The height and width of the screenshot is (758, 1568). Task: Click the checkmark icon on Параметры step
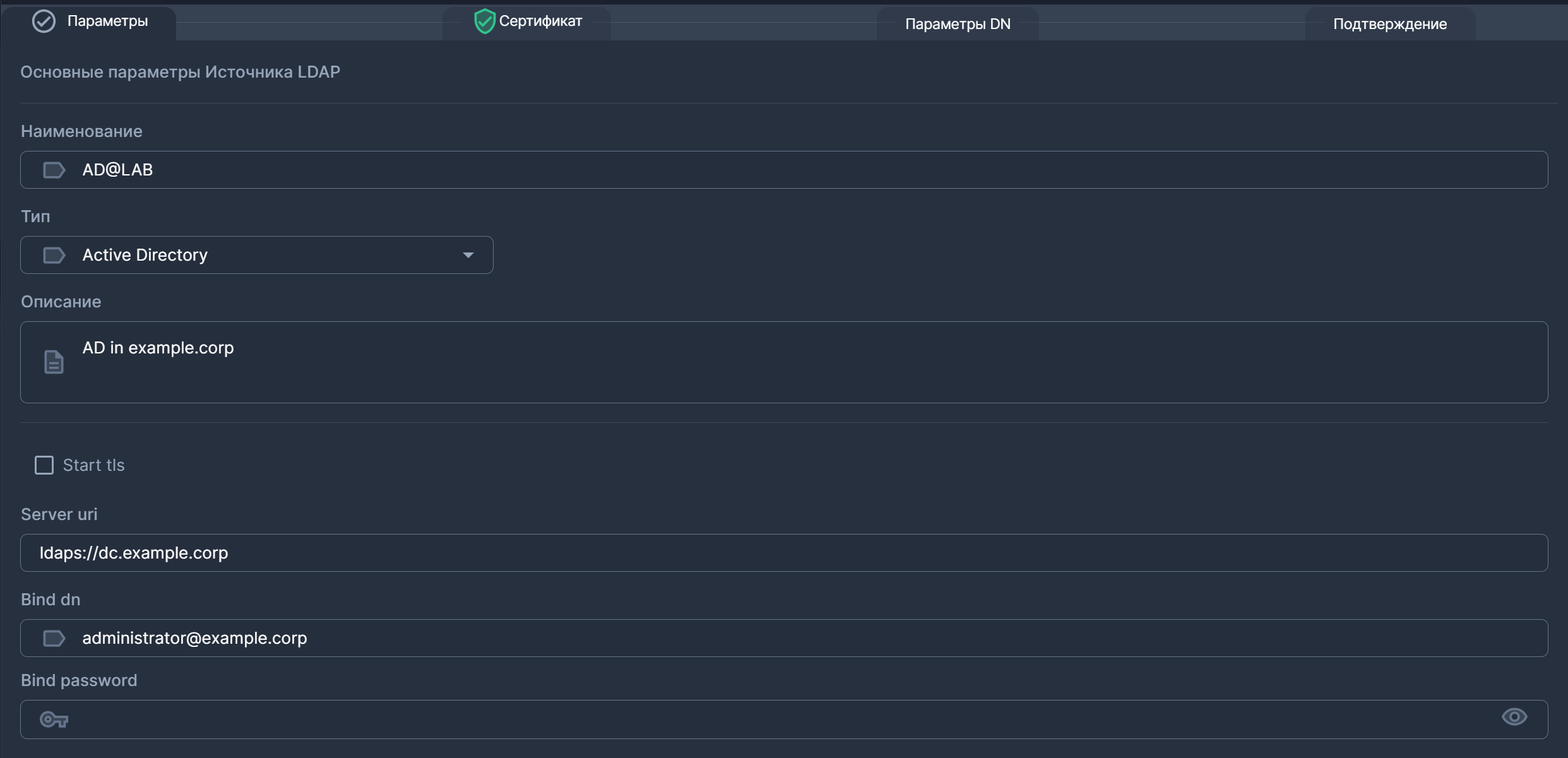(44, 21)
